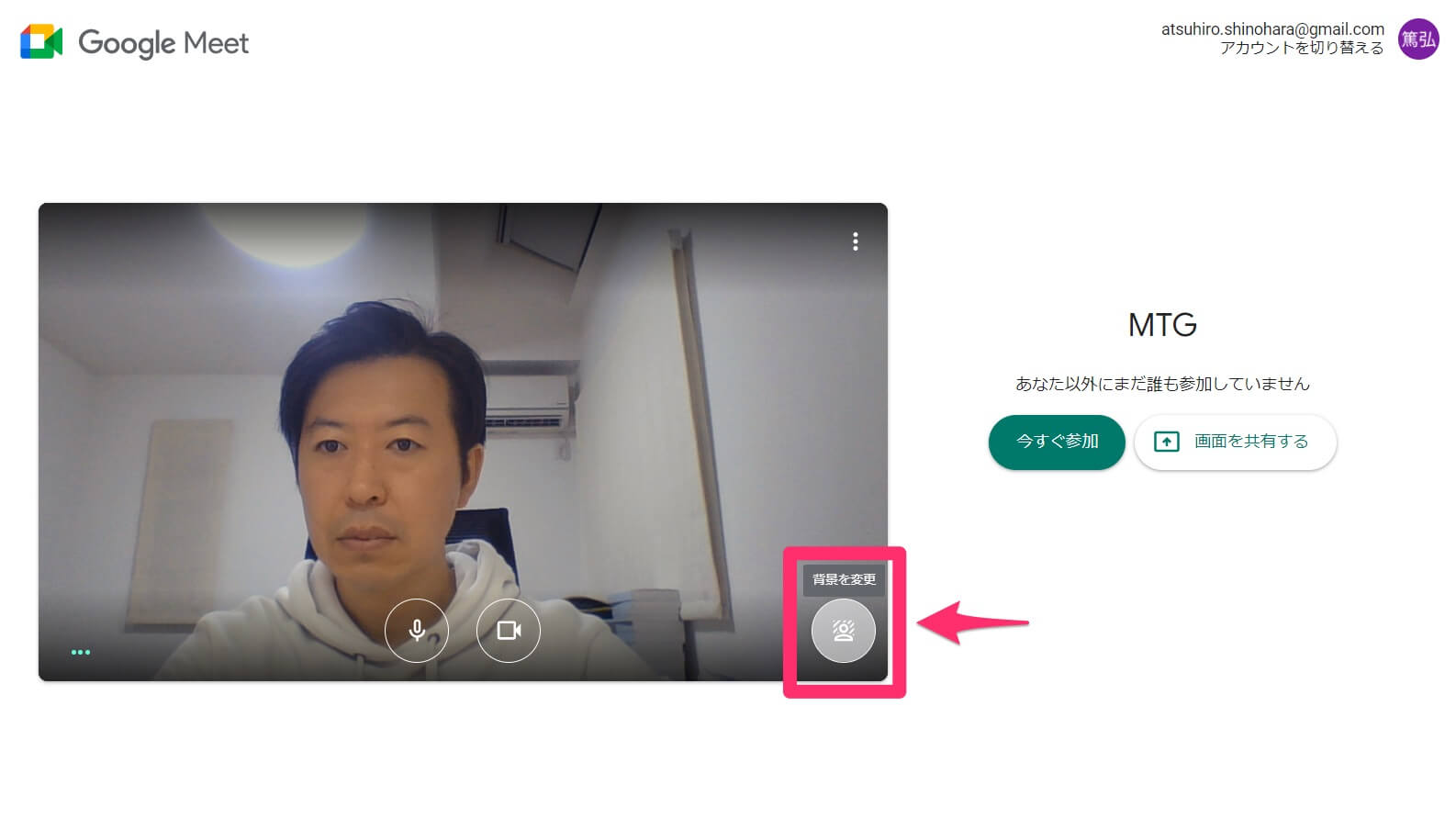Screen dimensions: 1456x818
Task: Click the Google Meet camera logo icon
Action: 41,42
